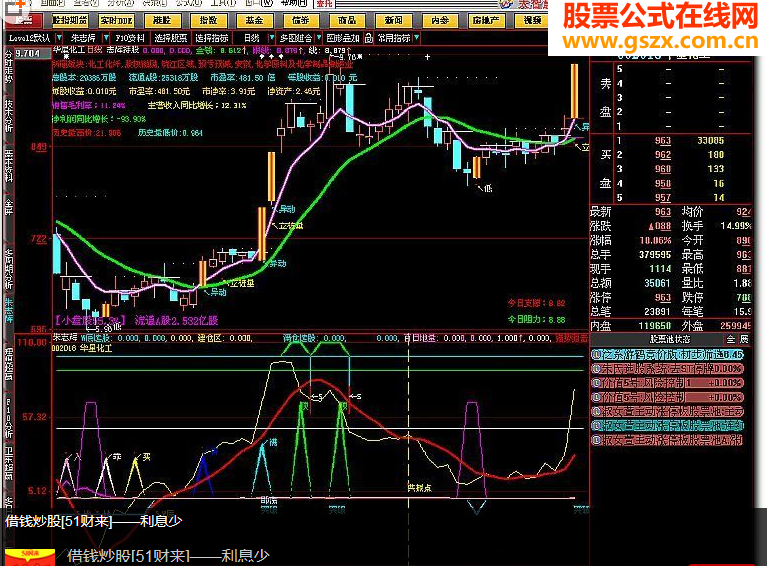770x566 pixels.
Task: Click buy level 1 price 963
Action: click(662, 141)
